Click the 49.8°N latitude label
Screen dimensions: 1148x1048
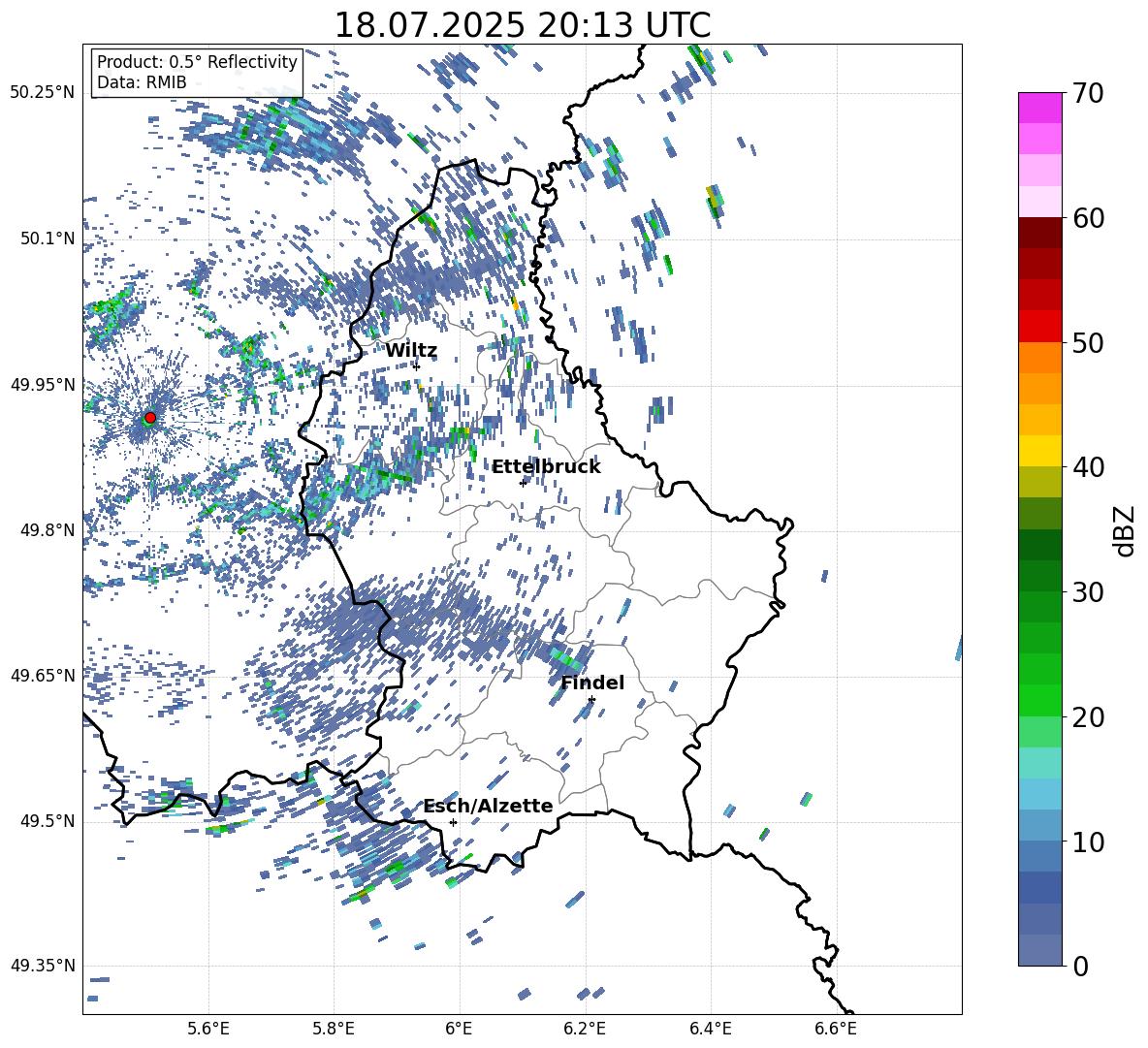(47, 530)
